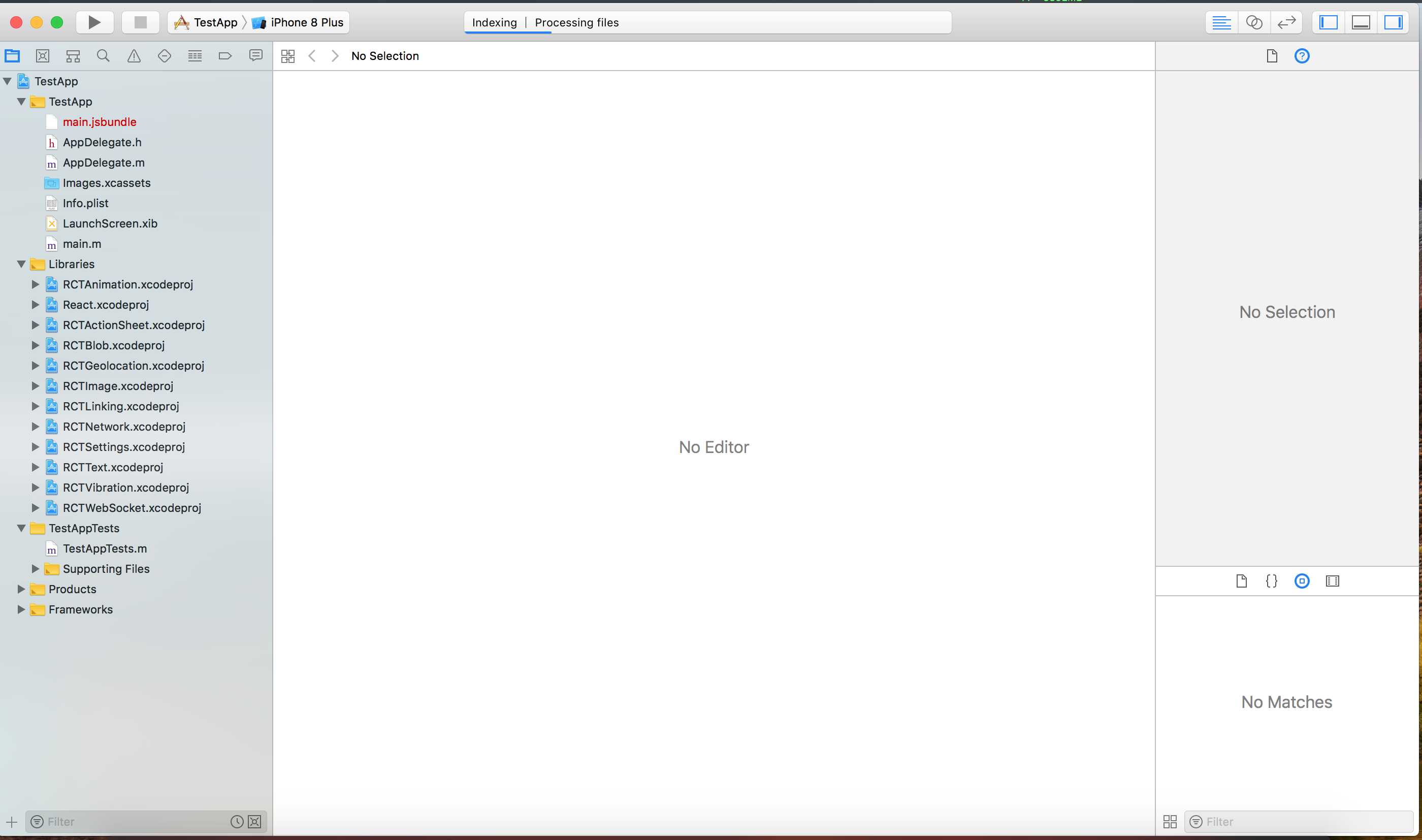Show the Code Snippet library
The height and width of the screenshot is (840, 1422).
tap(1272, 581)
